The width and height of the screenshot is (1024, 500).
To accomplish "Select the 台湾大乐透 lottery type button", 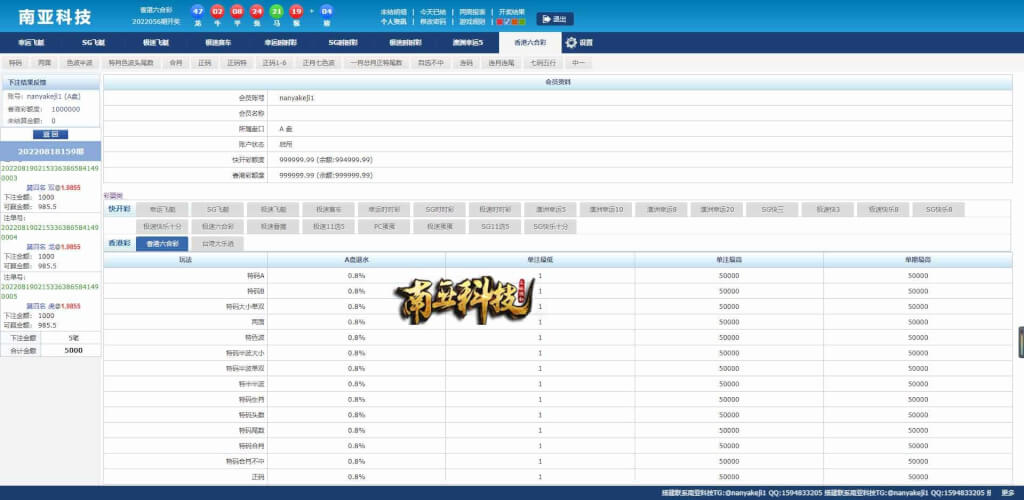I will pyautogui.click(x=217, y=243).
